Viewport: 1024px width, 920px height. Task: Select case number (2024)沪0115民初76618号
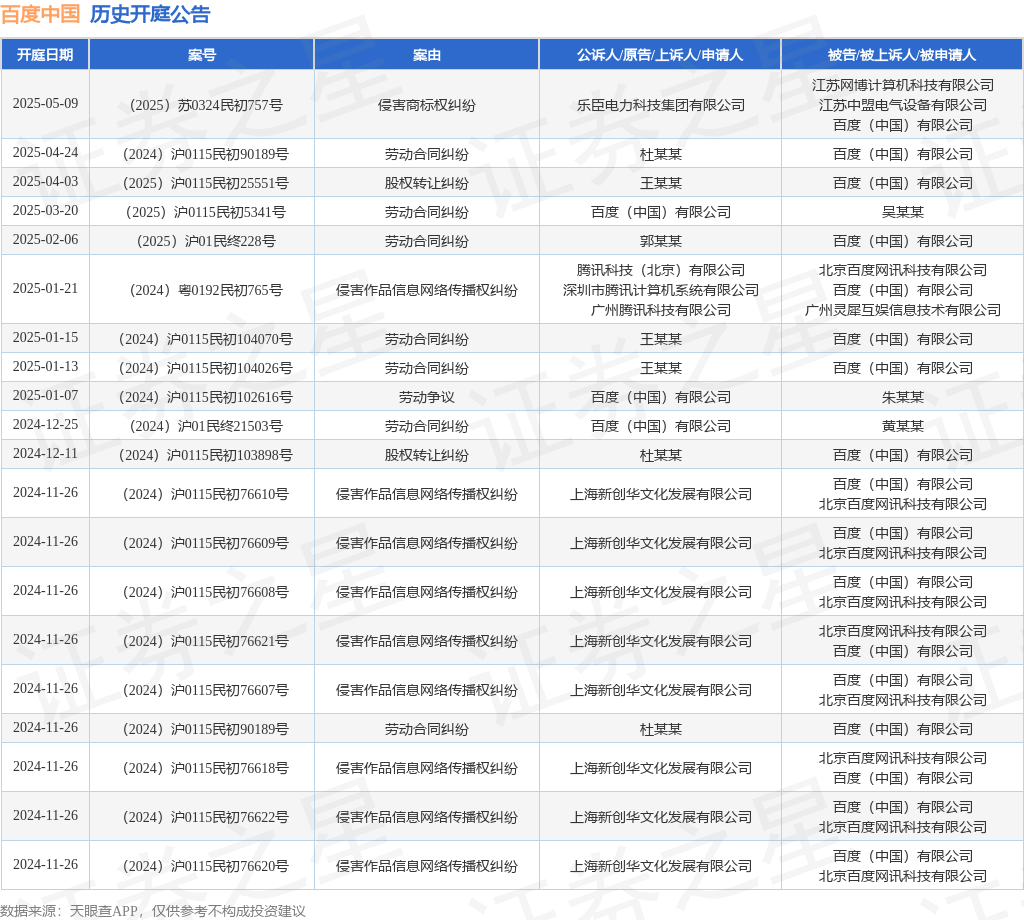206,768
